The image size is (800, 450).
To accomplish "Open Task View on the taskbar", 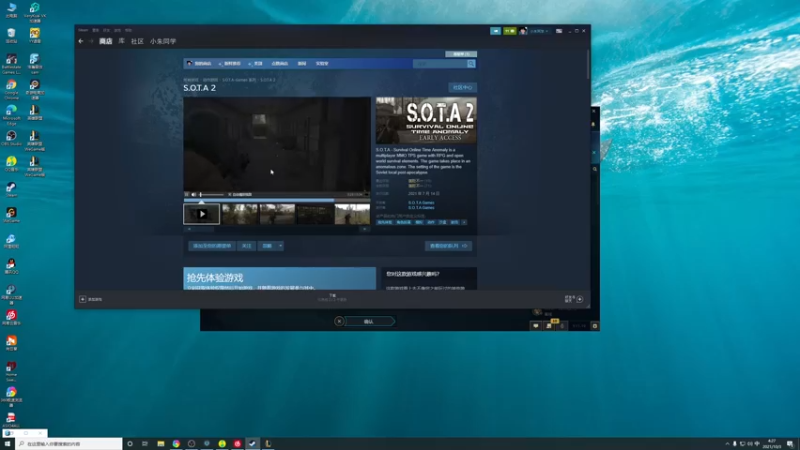I will pos(145,444).
